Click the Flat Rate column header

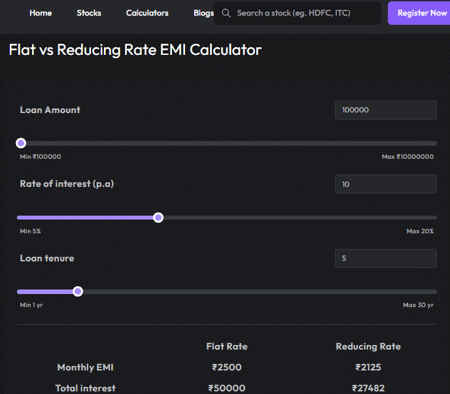[x=227, y=347]
